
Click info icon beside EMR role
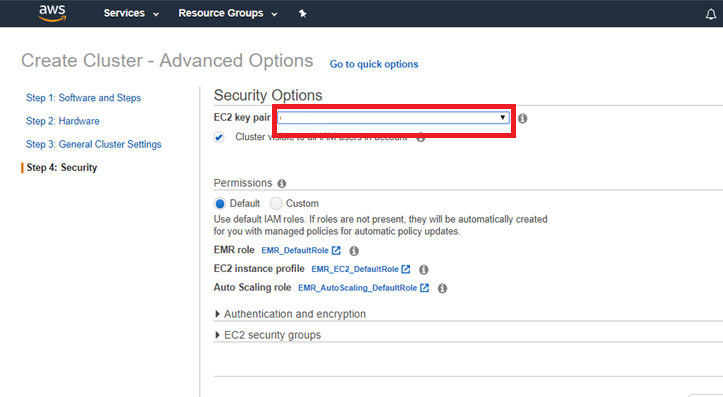354,251
